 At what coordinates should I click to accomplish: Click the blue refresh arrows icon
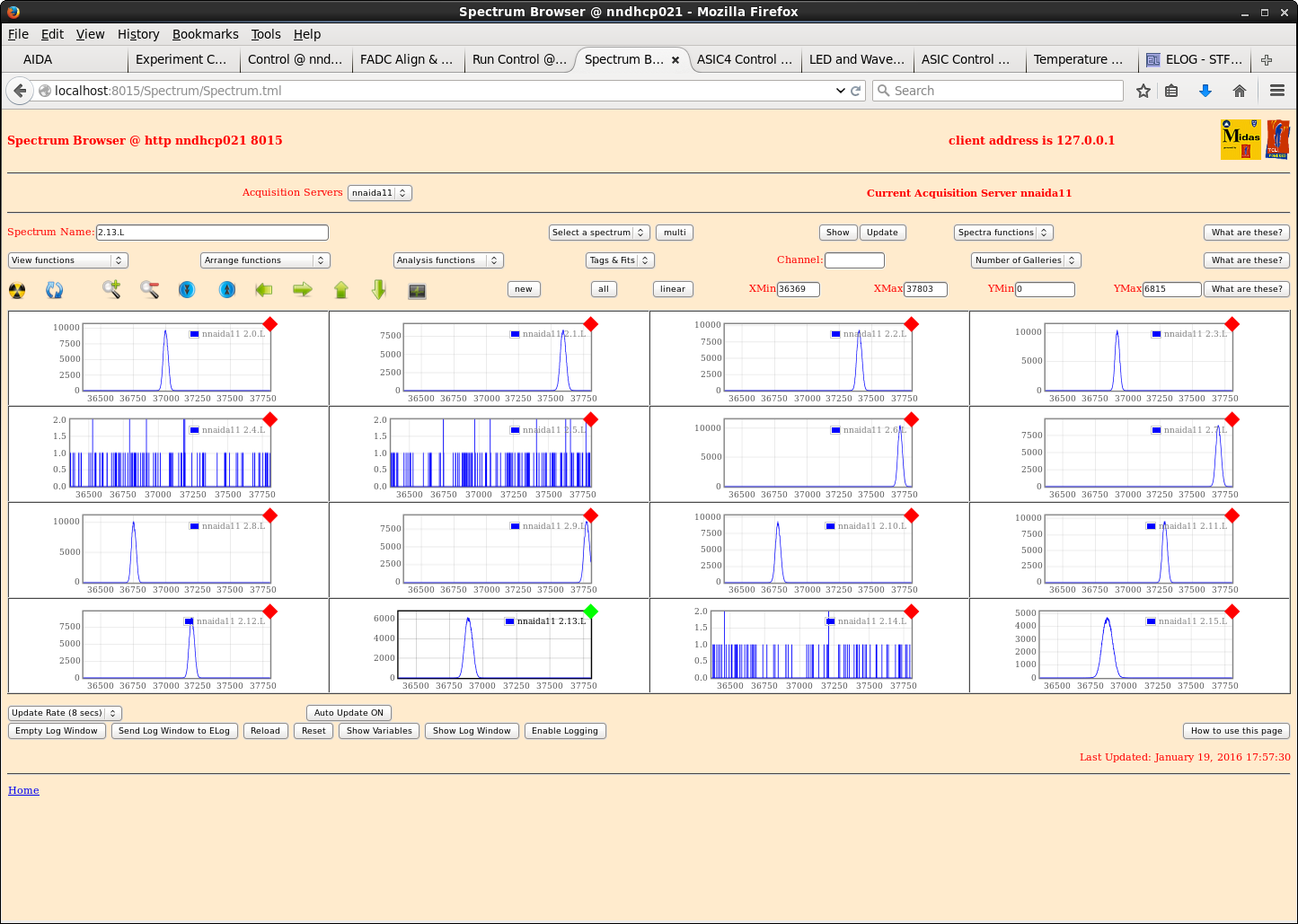55,290
